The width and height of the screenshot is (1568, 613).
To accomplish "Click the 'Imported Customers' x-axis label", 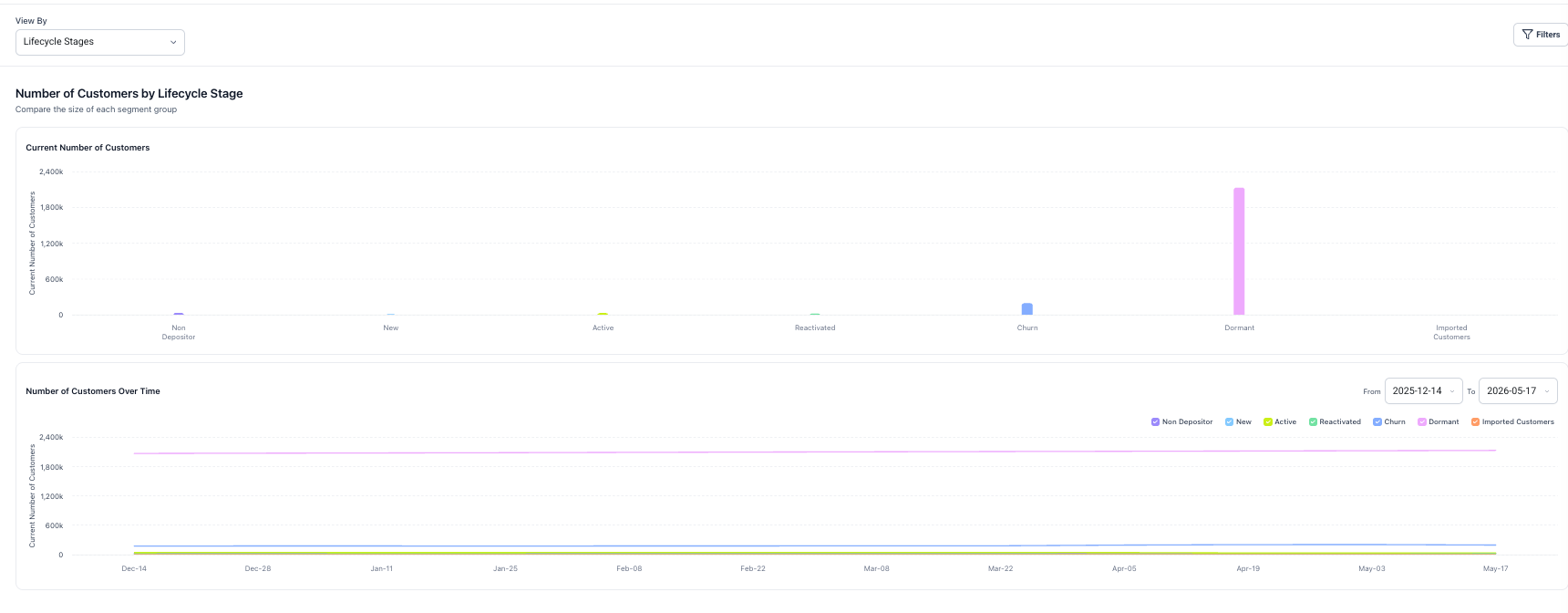I will click(x=1451, y=332).
